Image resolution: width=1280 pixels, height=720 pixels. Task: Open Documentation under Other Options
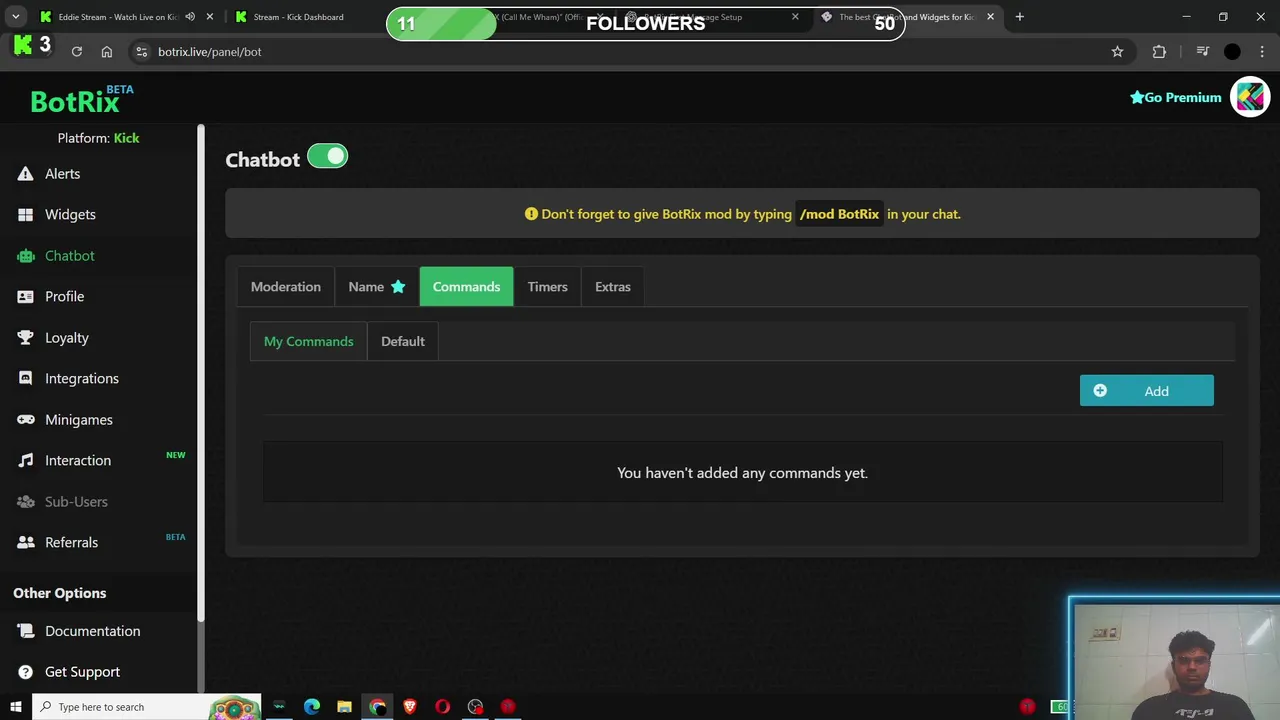[93, 631]
